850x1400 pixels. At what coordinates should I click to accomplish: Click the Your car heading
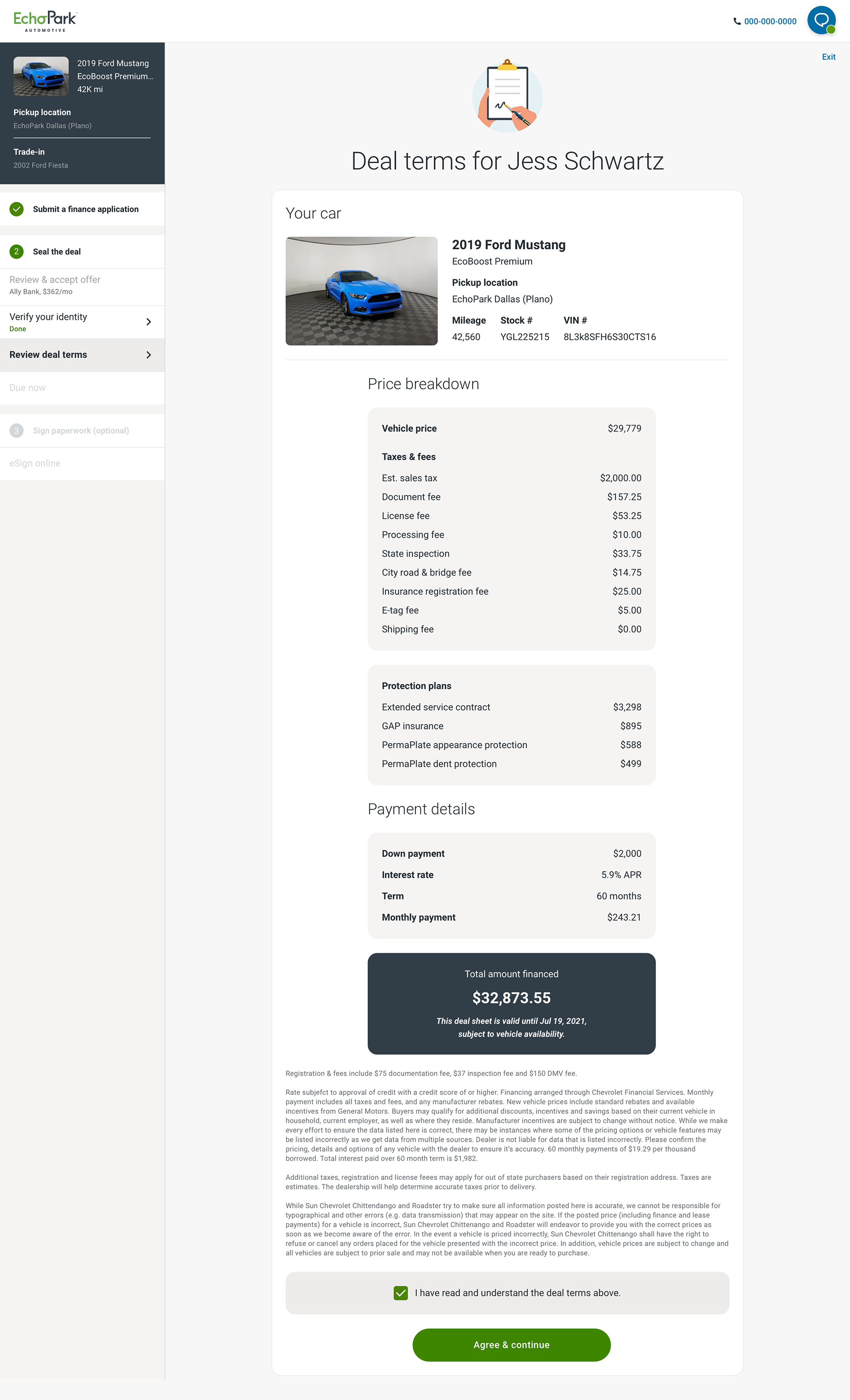pyautogui.click(x=313, y=213)
